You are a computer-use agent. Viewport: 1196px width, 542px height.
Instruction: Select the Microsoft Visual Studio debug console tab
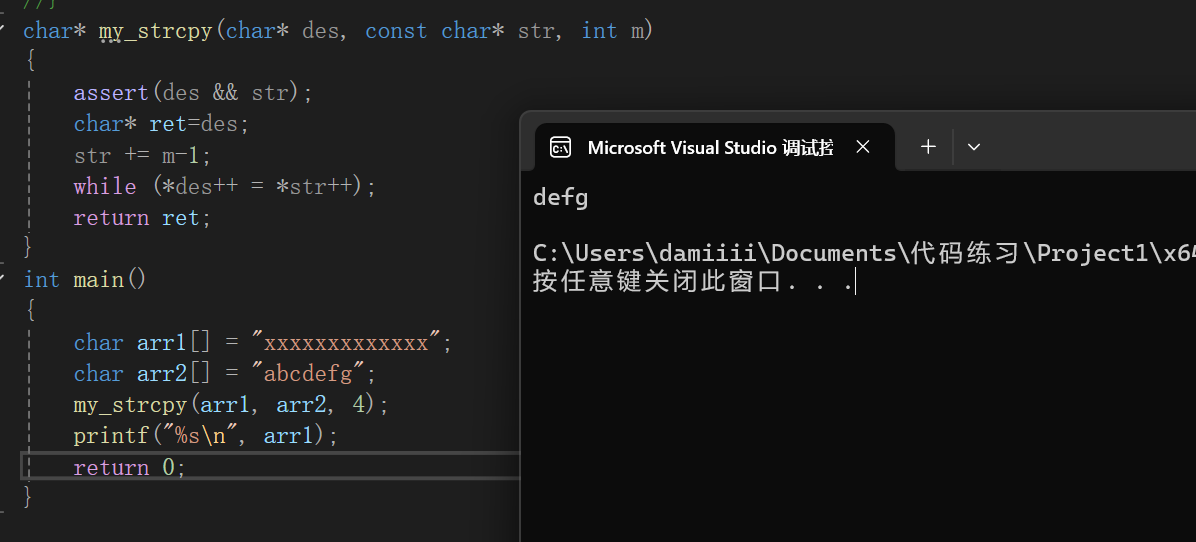pyautogui.click(x=710, y=148)
